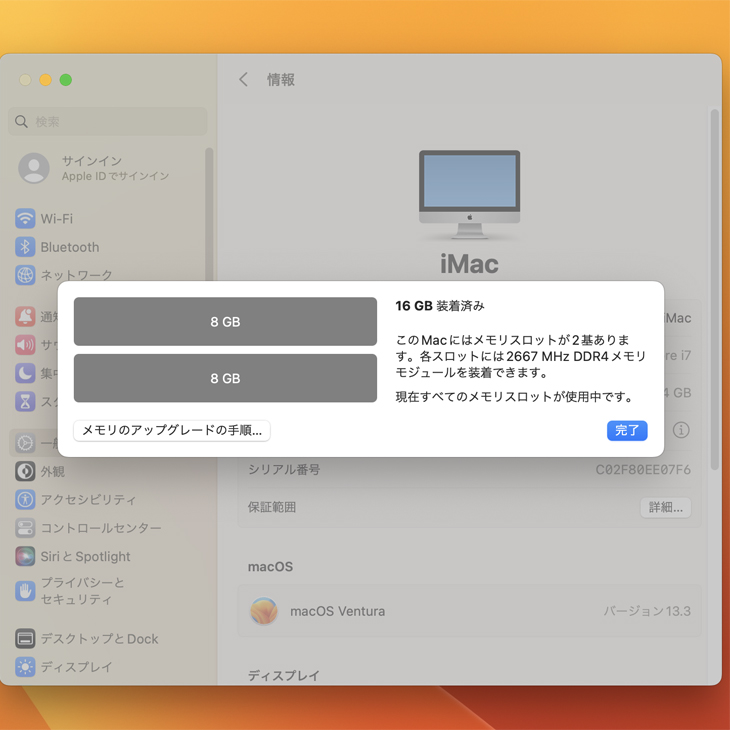
Task: Select デスクトップと Dock in sidebar
Action: pos(98,639)
